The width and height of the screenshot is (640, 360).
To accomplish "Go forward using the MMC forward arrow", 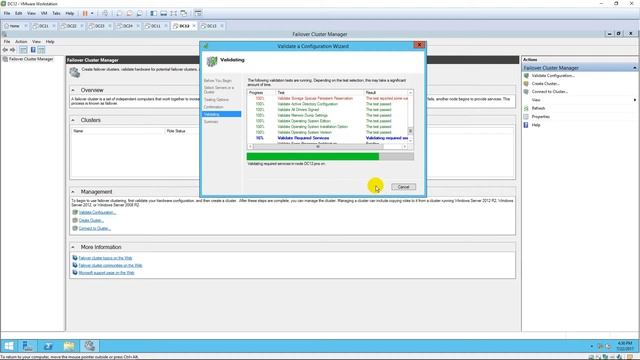I will tap(13, 50).
